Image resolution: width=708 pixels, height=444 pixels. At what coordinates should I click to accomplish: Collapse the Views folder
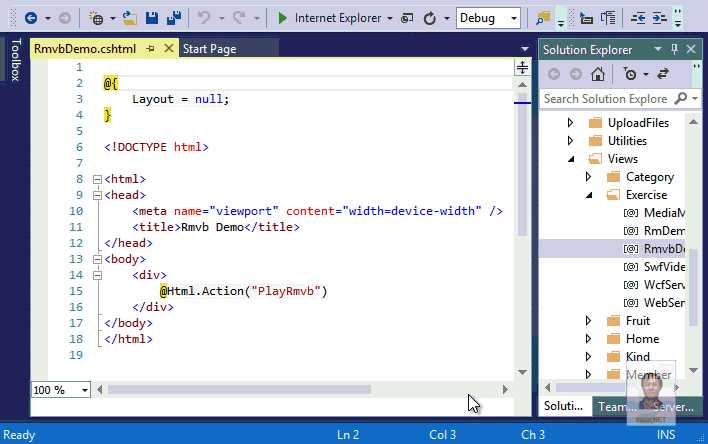click(571, 159)
